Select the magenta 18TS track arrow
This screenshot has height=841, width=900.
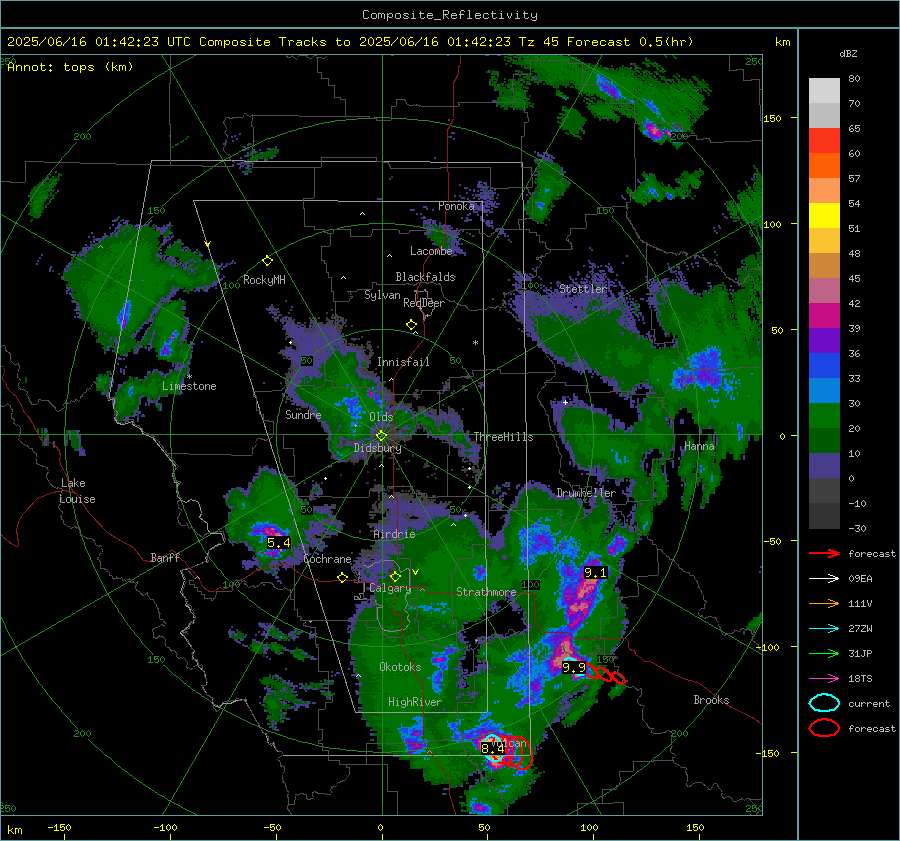(x=824, y=679)
